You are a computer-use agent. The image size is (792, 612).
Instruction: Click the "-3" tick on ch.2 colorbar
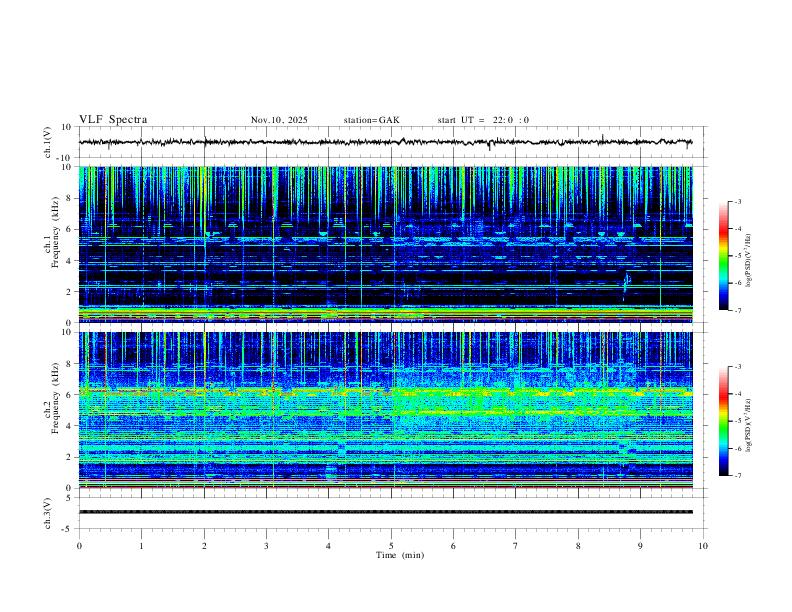(738, 367)
